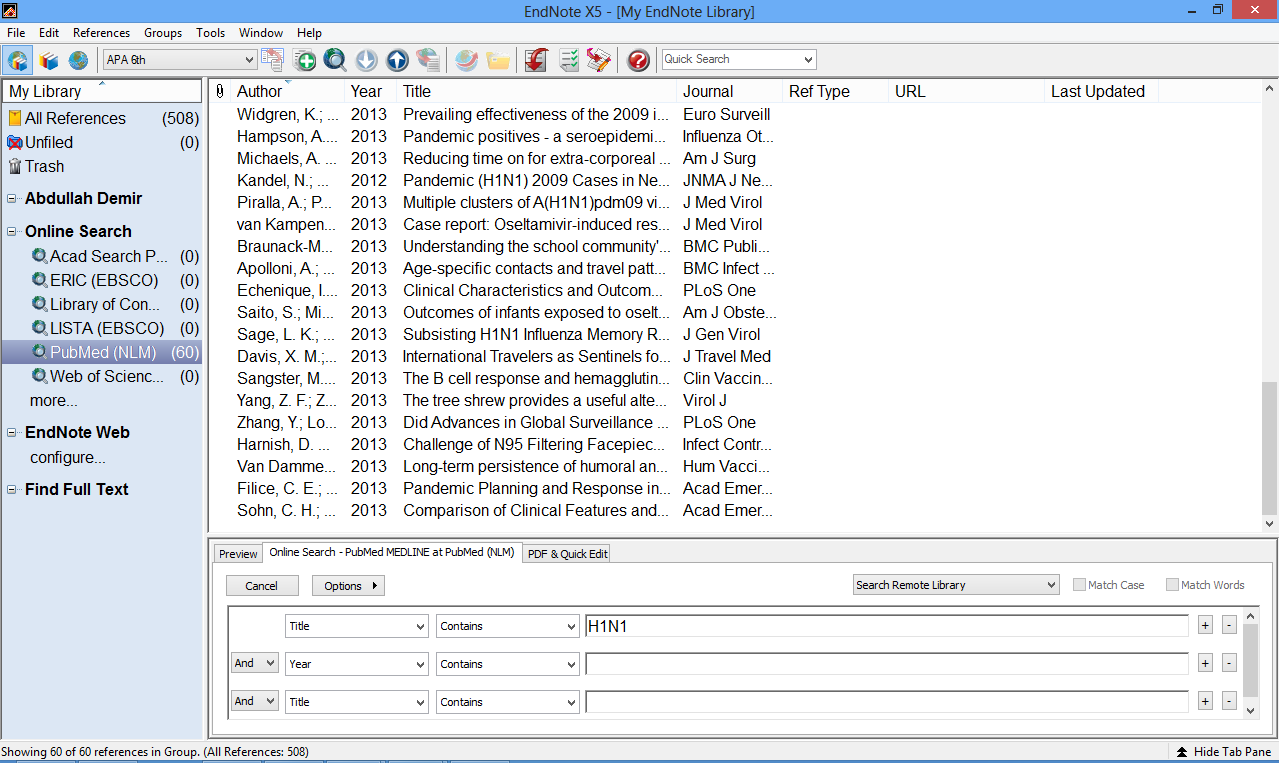
Task: Collapse the Online Search group set
Action: click(12, 231)
